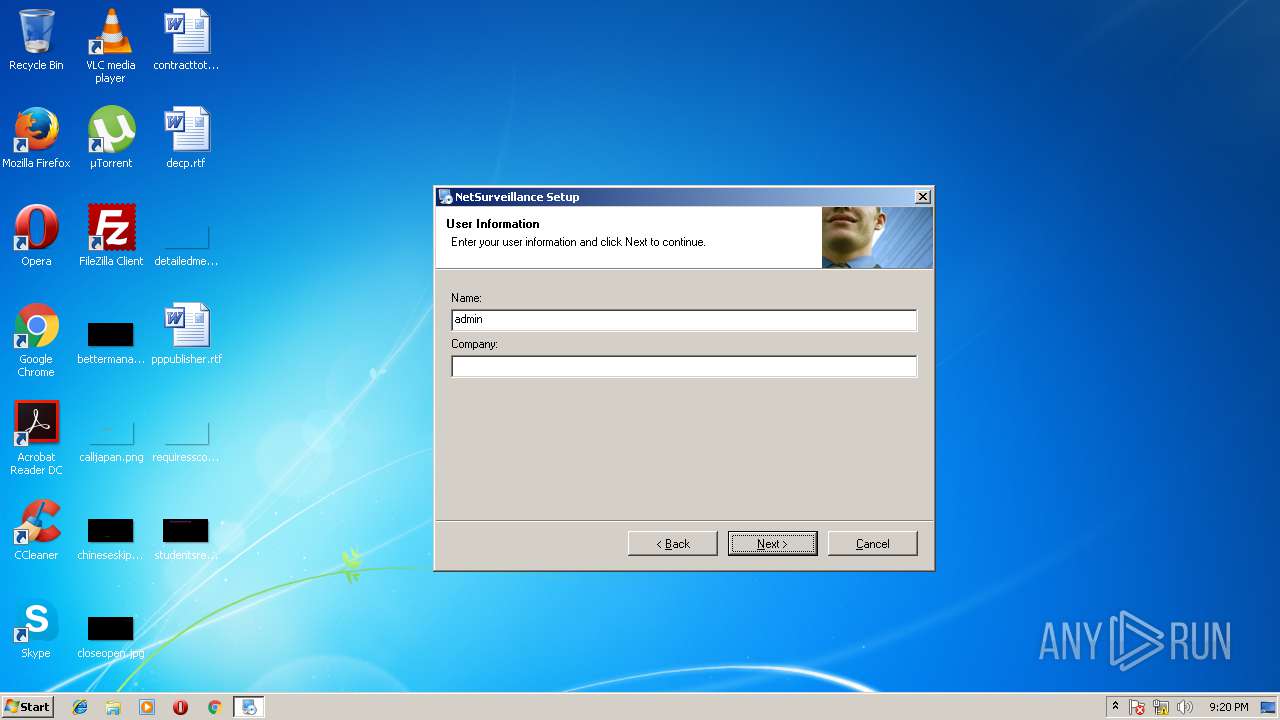Select the detailedme file icon
This screenshot has height=720, width=1280.
186,245
